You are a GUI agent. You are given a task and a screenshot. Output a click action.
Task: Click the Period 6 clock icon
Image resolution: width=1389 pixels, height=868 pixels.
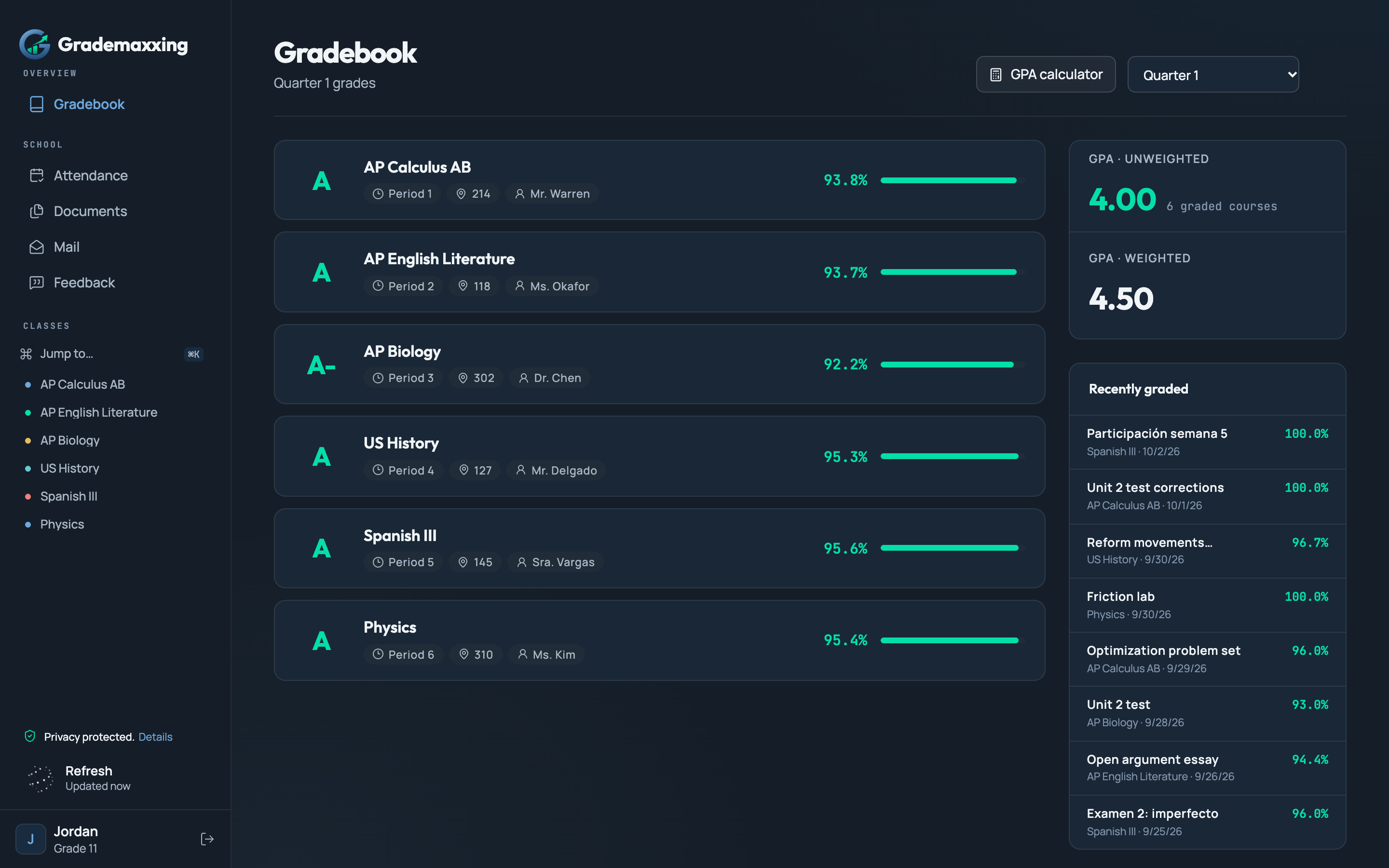click(378, 654)
